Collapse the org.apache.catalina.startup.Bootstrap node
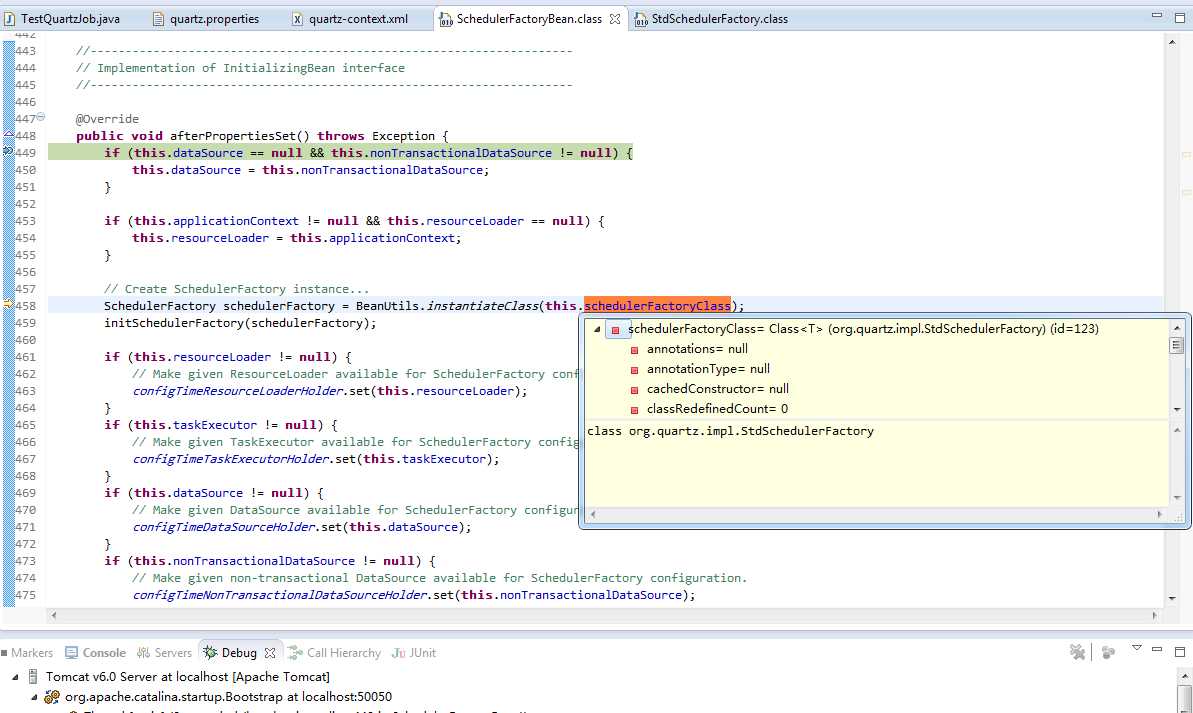This screenshot has height=713, width=1193. pyautogui.click(x=34, y=696)
